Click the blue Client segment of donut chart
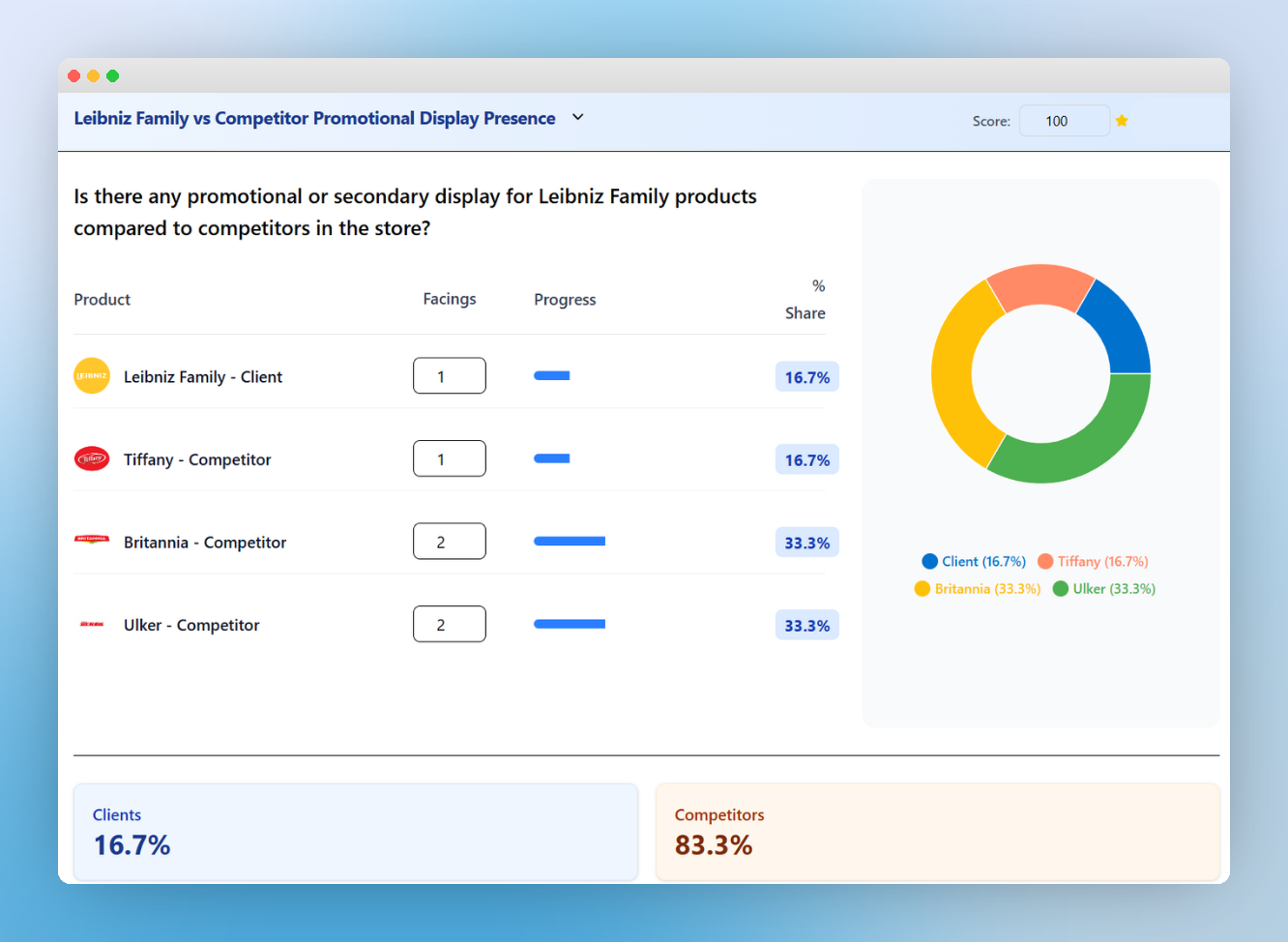Screen dimensions: 1288x942 click(x=1119, y=331)
